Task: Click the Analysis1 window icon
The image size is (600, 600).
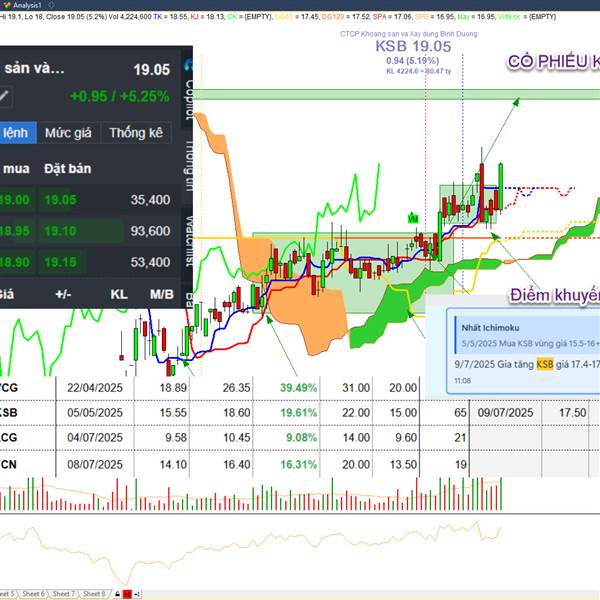Action: click(x=6, y=5)
